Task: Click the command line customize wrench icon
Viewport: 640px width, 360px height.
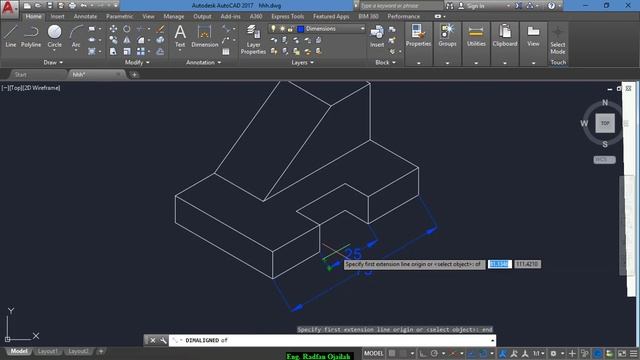Action: click(163, 340)
